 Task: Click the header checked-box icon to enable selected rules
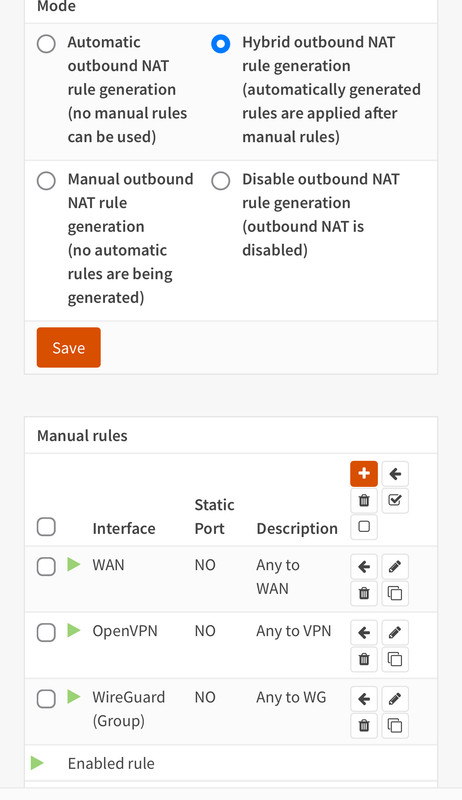pos(395,500)
